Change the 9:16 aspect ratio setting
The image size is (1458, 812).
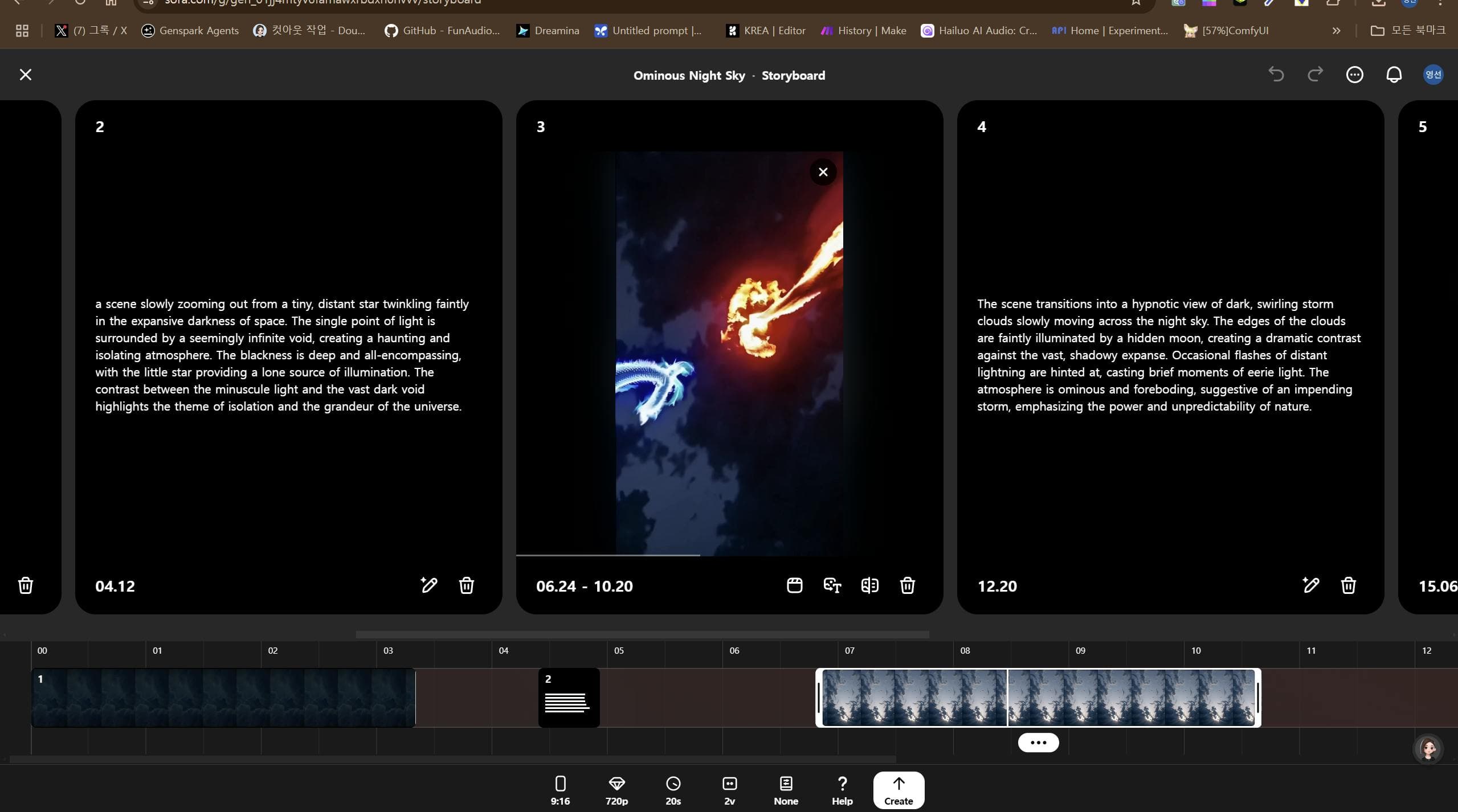pos(560,790)
